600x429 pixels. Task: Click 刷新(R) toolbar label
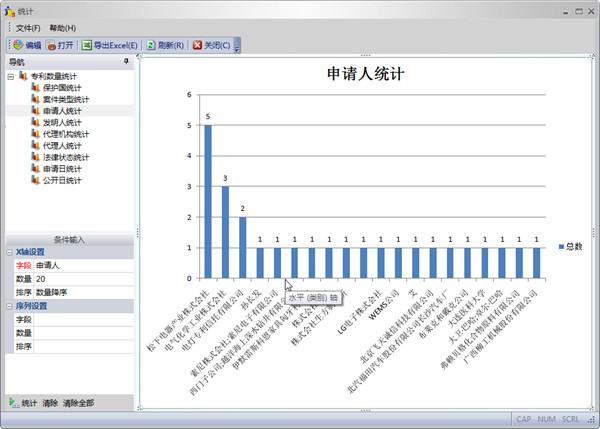click(171, 46)
